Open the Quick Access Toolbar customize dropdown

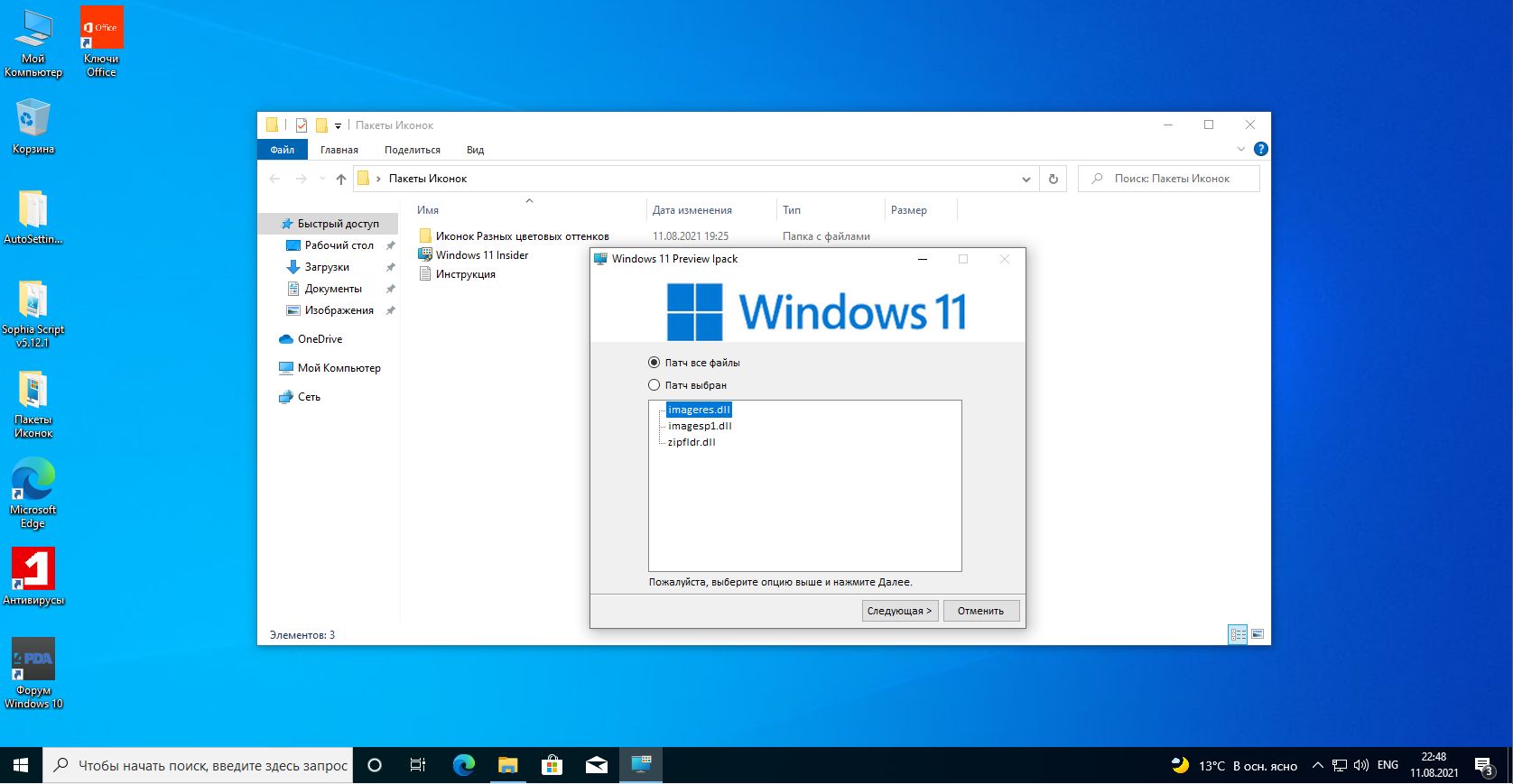(339, 125)
